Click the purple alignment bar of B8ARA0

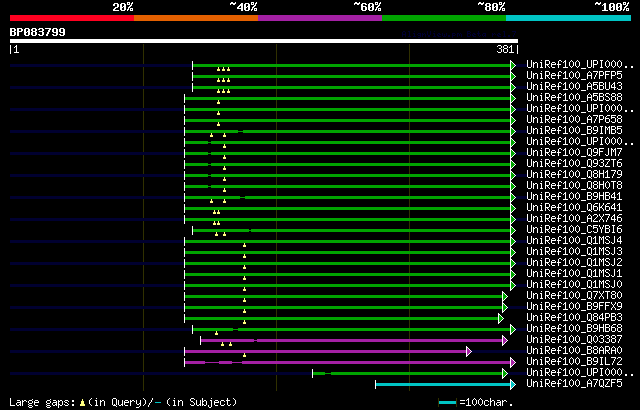[x=325, y=352]
